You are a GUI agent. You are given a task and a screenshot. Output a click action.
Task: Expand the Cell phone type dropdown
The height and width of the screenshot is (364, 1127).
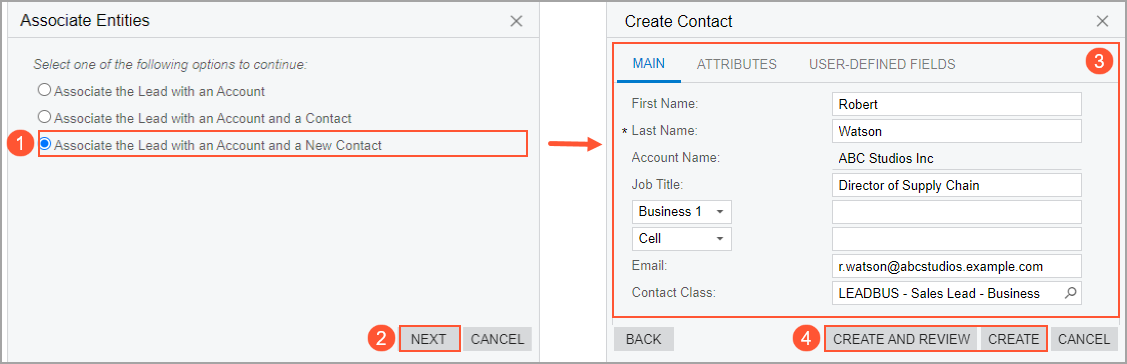tap(681, 238)
